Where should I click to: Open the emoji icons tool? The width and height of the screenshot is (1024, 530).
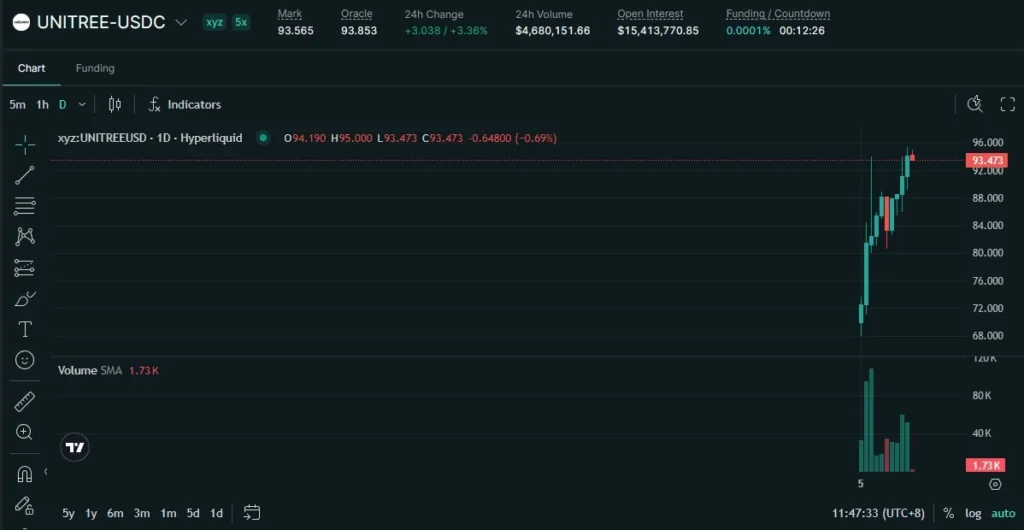25,360
